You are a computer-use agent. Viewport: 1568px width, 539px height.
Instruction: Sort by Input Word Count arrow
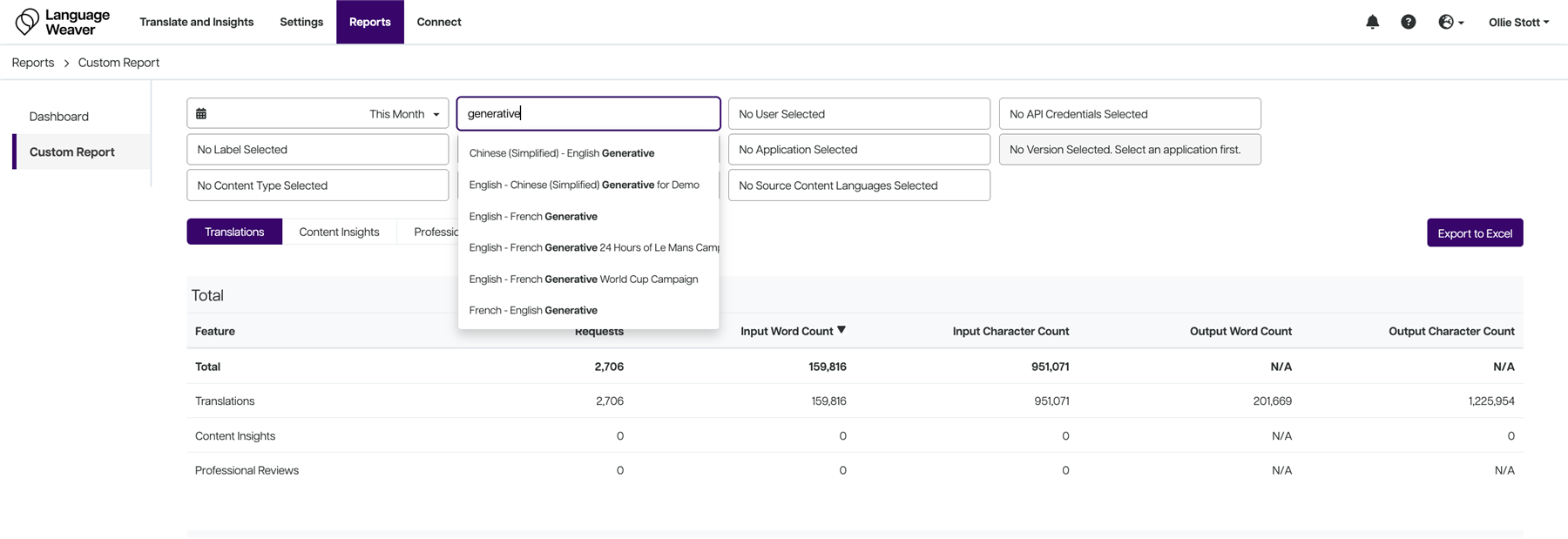tap(841, 330)
